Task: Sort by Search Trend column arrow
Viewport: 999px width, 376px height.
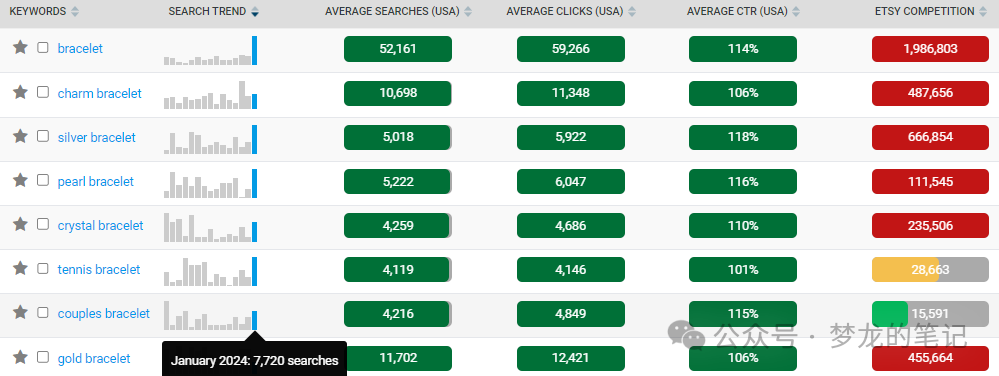Action: (x=255, y=11)
